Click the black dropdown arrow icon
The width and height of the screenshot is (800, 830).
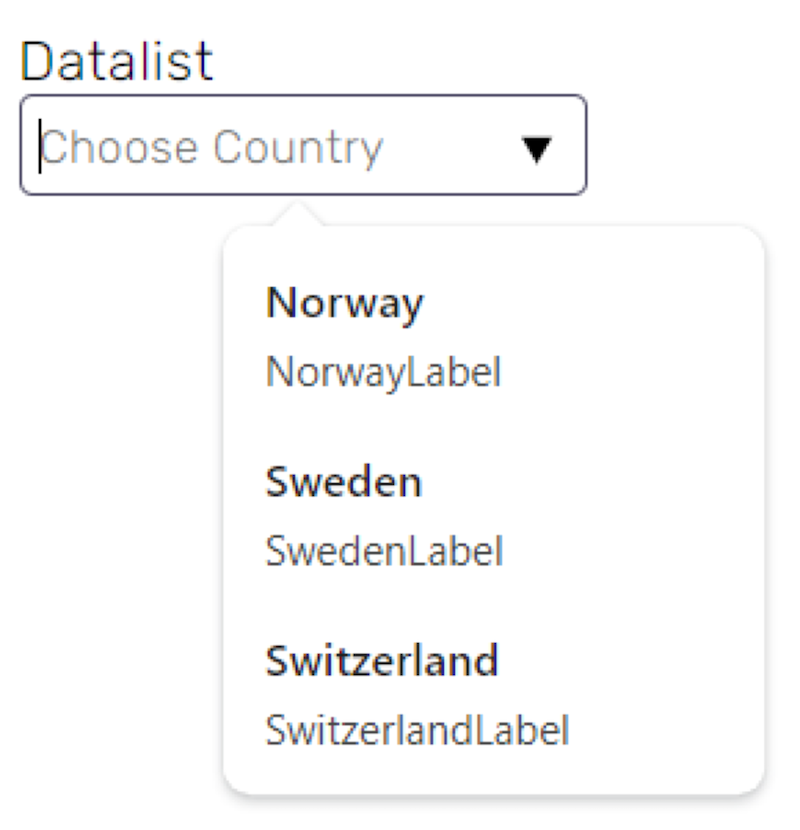536,149
